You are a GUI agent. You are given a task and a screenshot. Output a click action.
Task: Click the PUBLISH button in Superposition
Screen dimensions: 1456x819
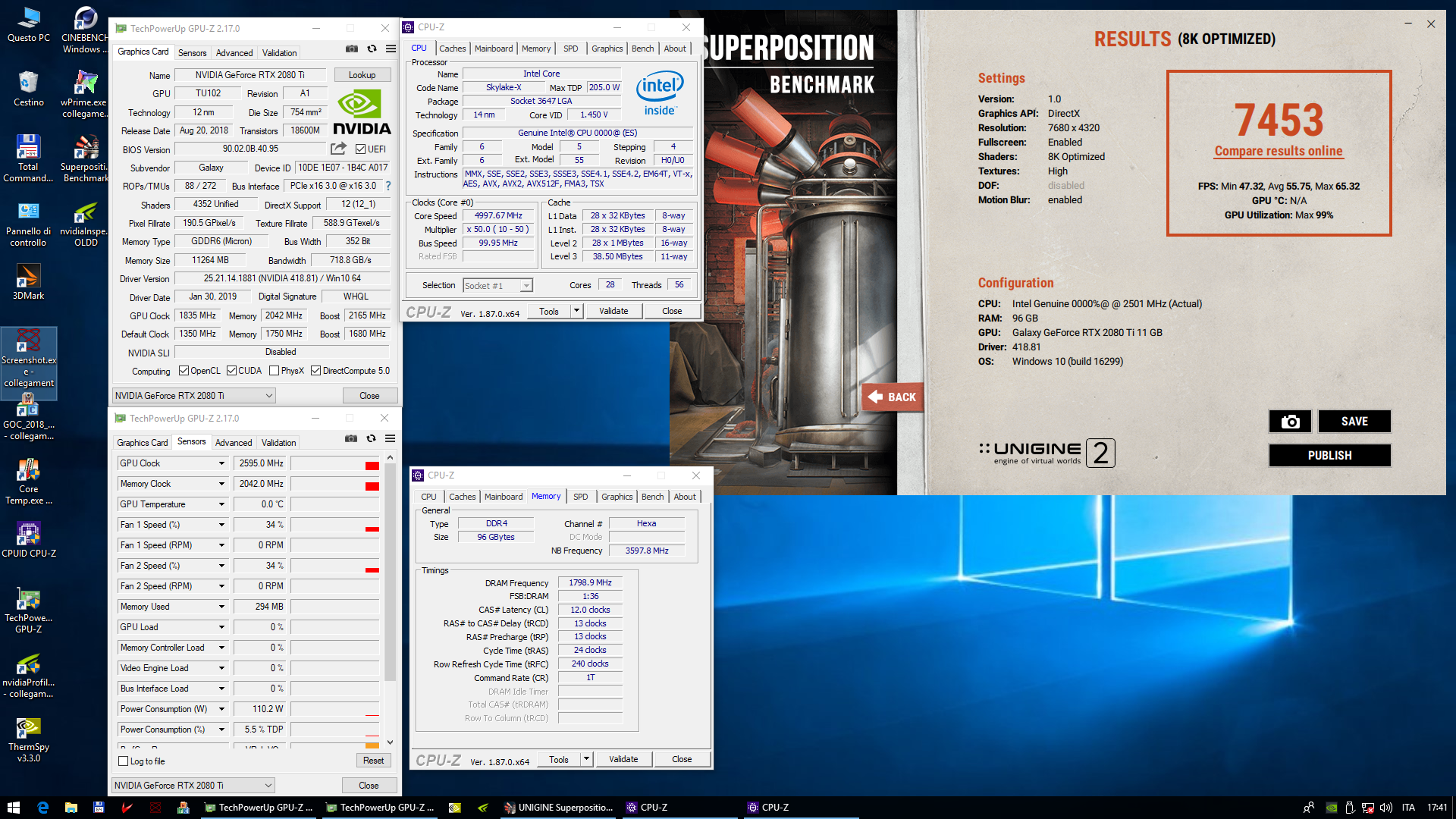click(1329, 456)
